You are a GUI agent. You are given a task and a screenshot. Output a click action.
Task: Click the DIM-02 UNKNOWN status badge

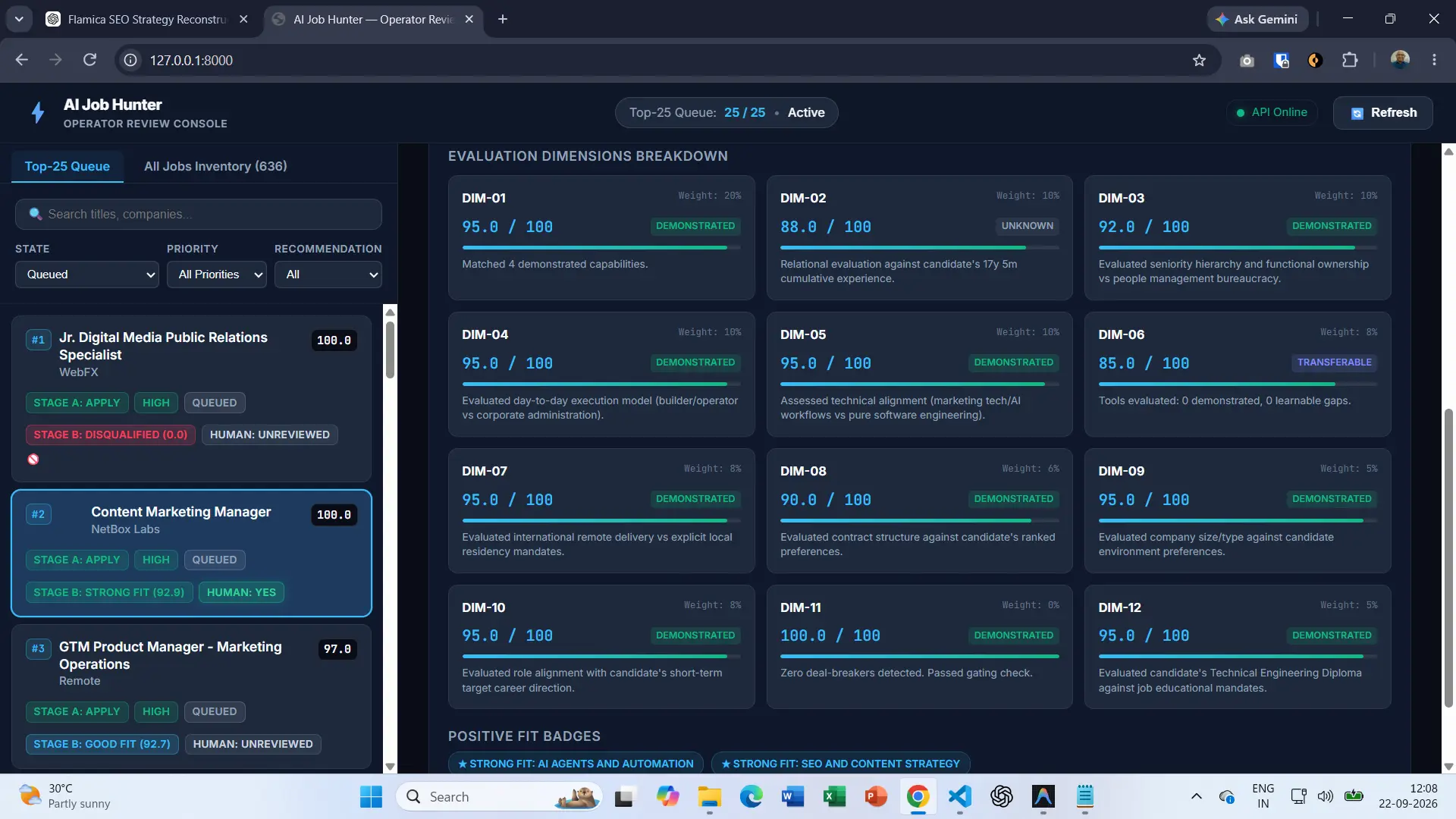coord(1027,226)
